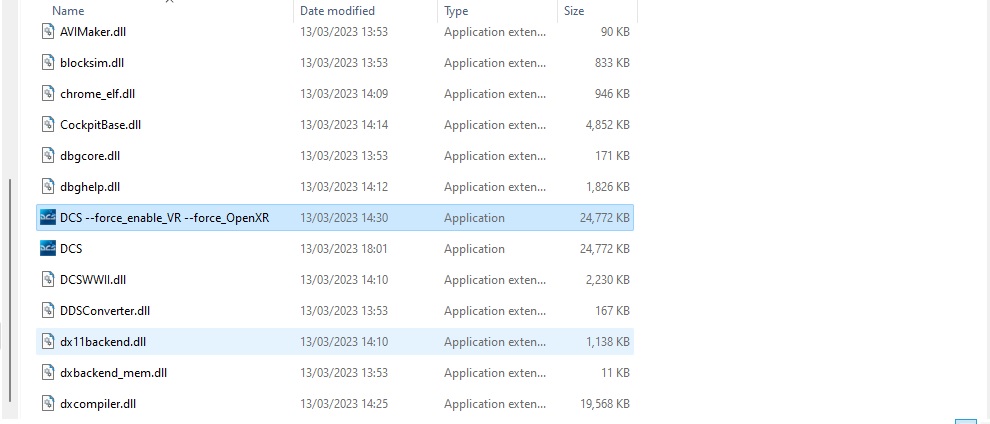Click the 90 KB size of AVIMaker.dll

[615, 32]
